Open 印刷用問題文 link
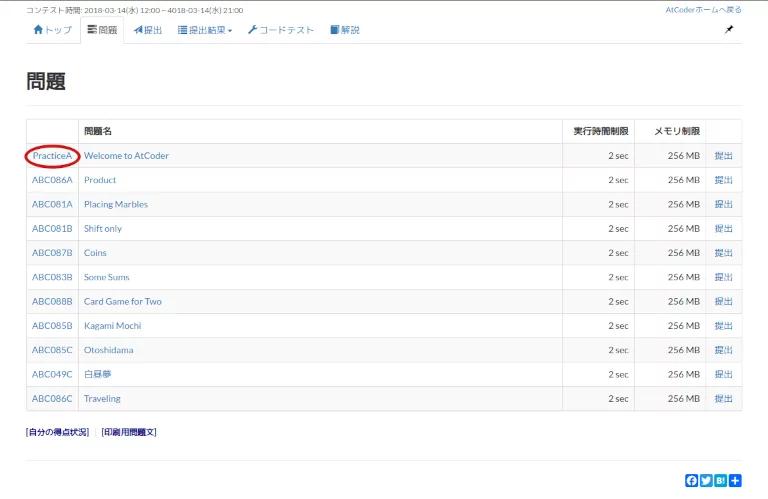This screenshot has width=768, height=499. pos(129,432)
